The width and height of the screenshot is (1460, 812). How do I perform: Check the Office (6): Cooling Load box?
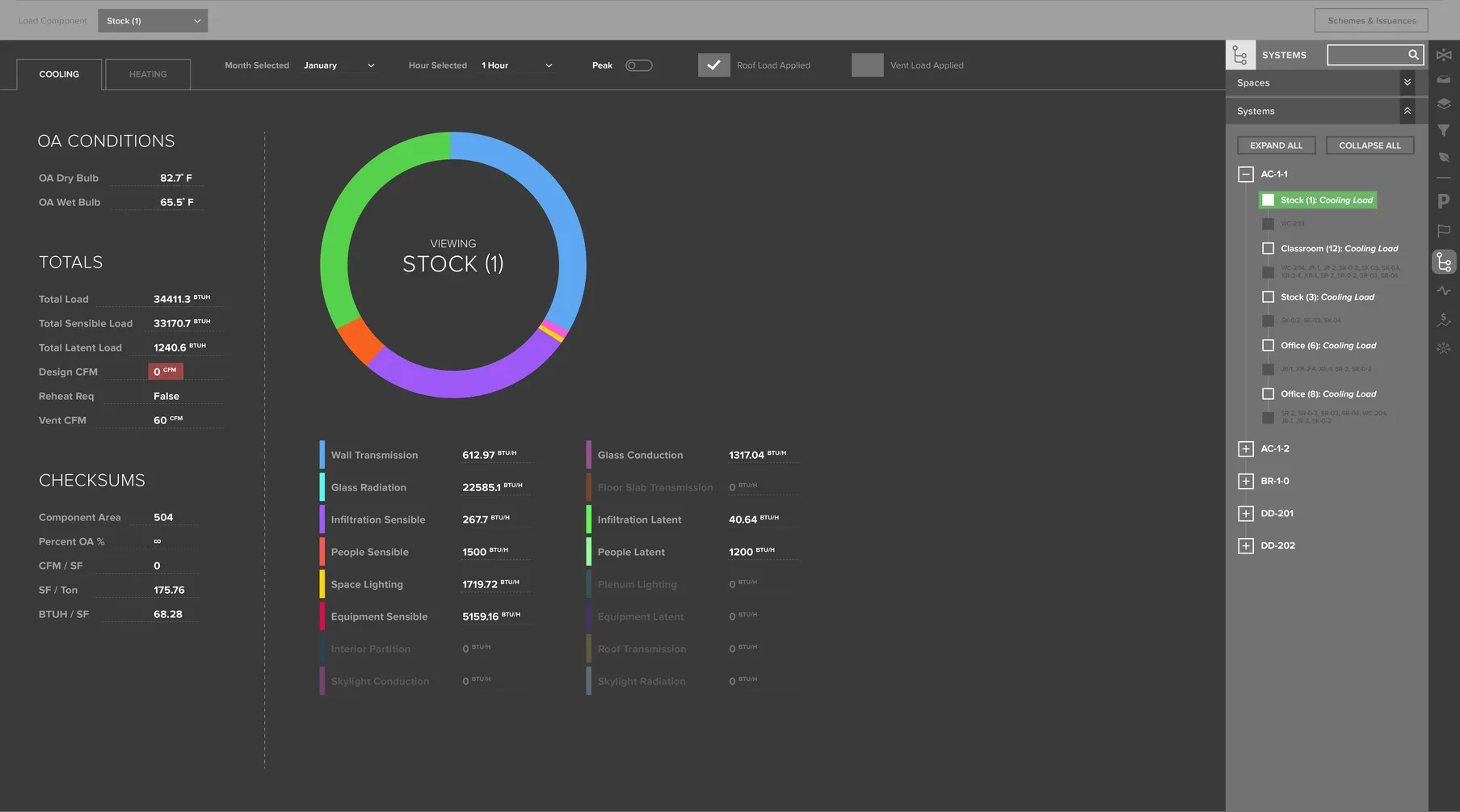point(1269,346)
